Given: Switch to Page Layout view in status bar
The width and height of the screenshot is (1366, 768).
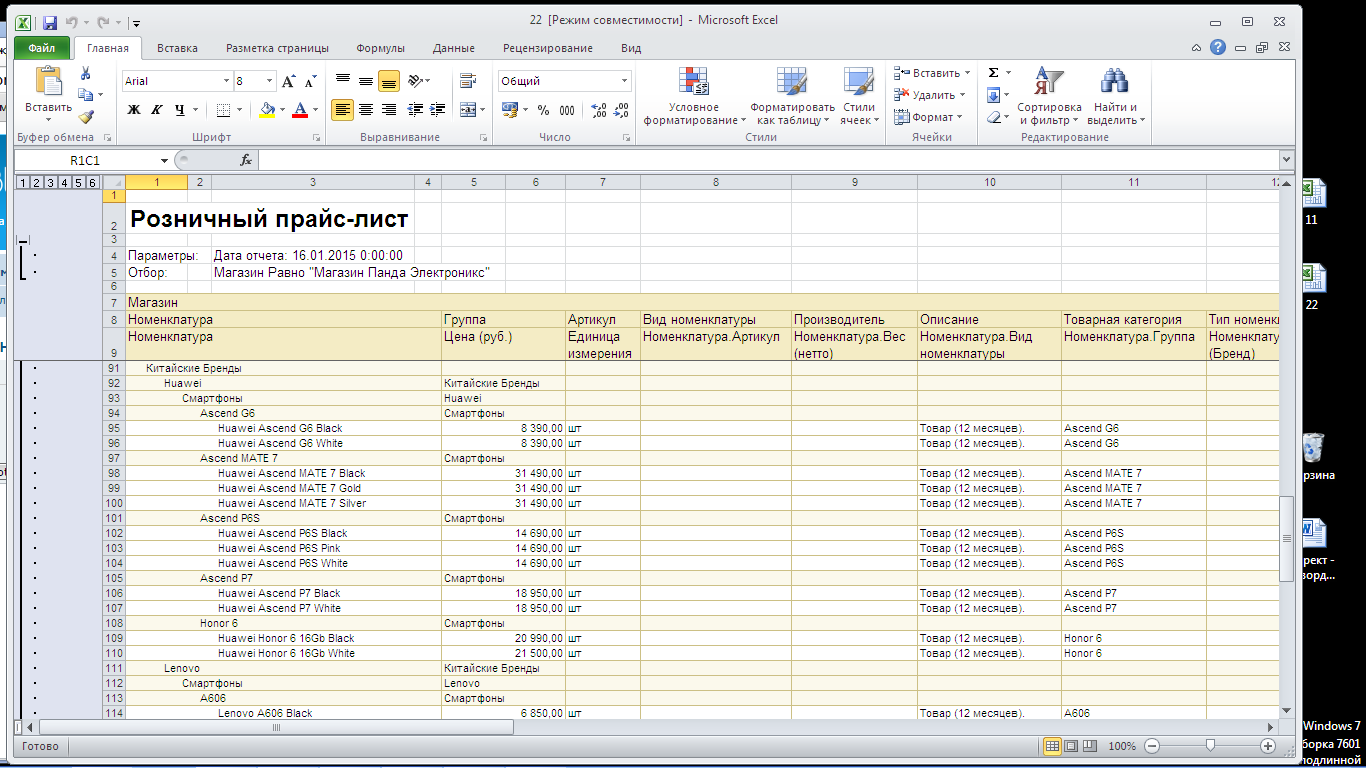Looking at the screenshot, I should [1072, 746].
